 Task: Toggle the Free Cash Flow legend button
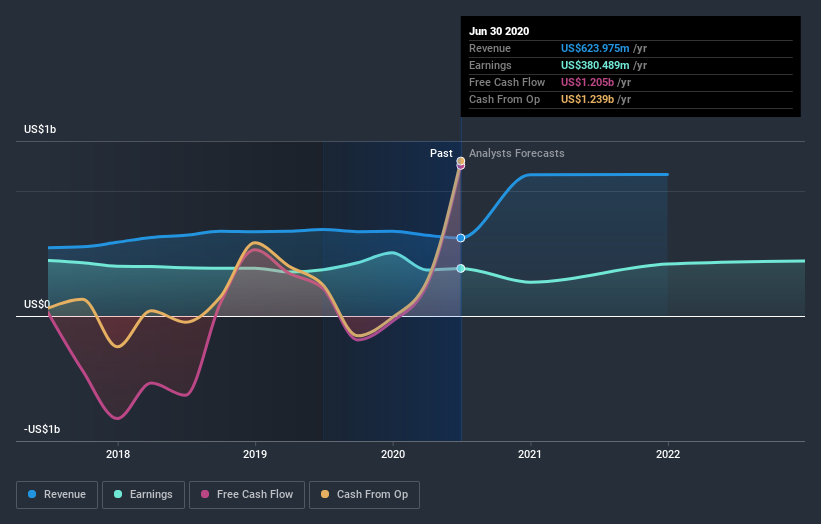pos(247,495)
